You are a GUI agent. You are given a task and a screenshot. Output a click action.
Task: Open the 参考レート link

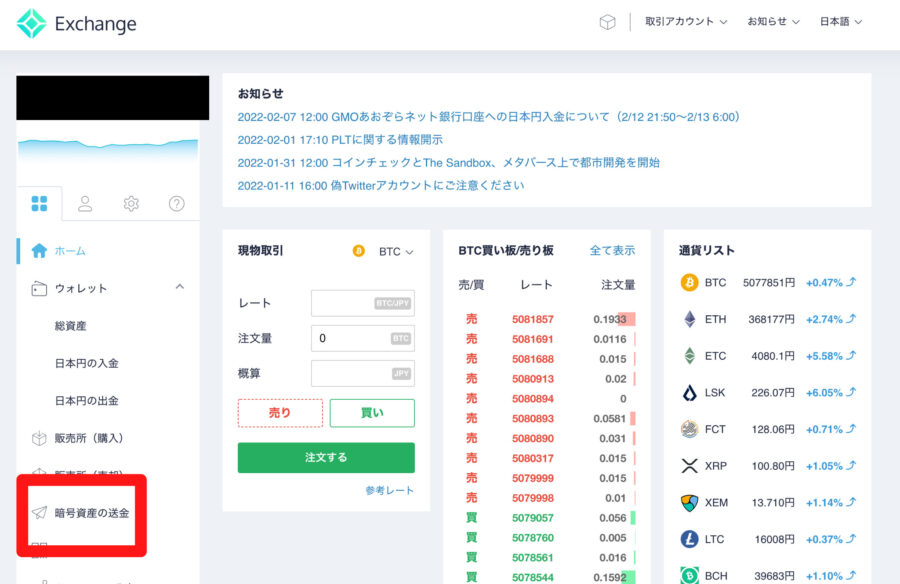[x=389, y=490]
